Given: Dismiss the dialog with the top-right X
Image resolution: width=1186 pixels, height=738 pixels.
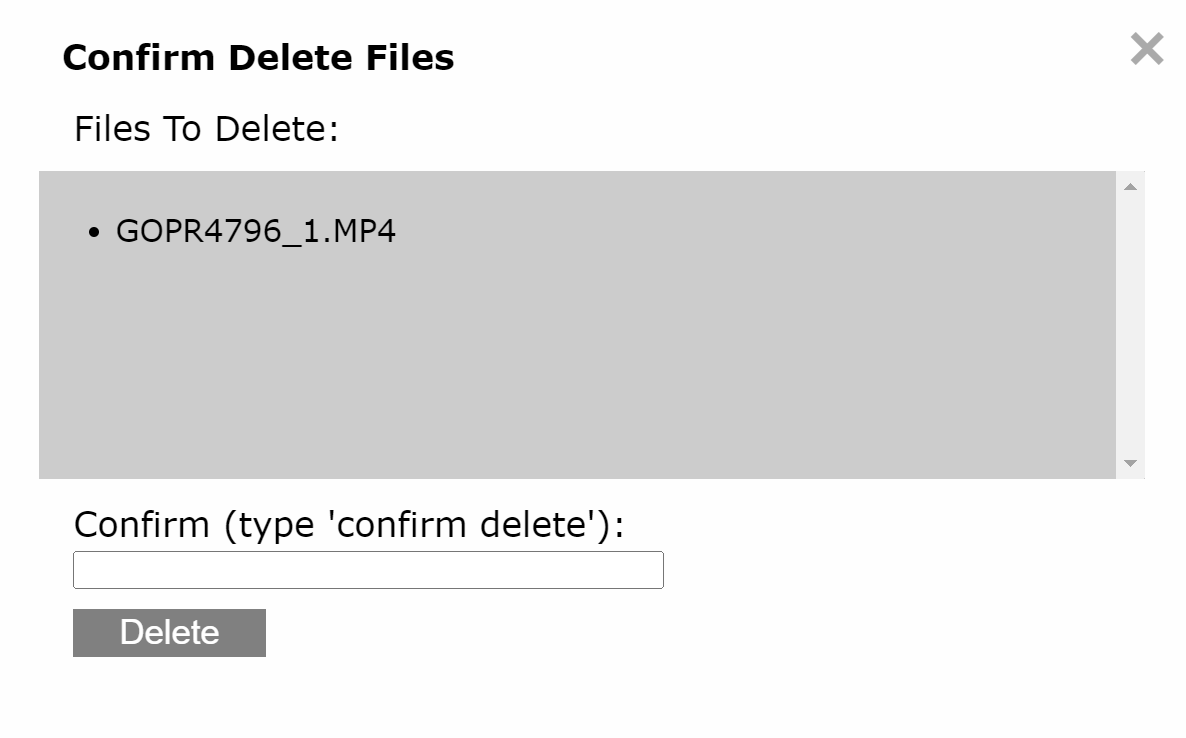Looking at the screenshot, I should (x=1147, y=49).
